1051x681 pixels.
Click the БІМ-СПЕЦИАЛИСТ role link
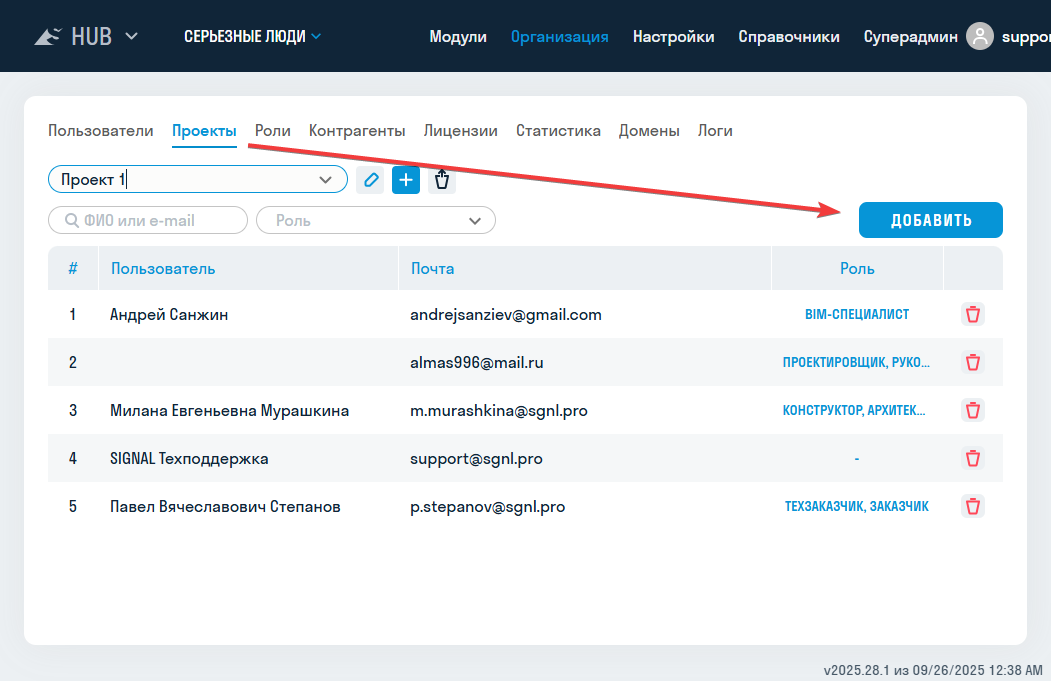[x=857, y=314]
